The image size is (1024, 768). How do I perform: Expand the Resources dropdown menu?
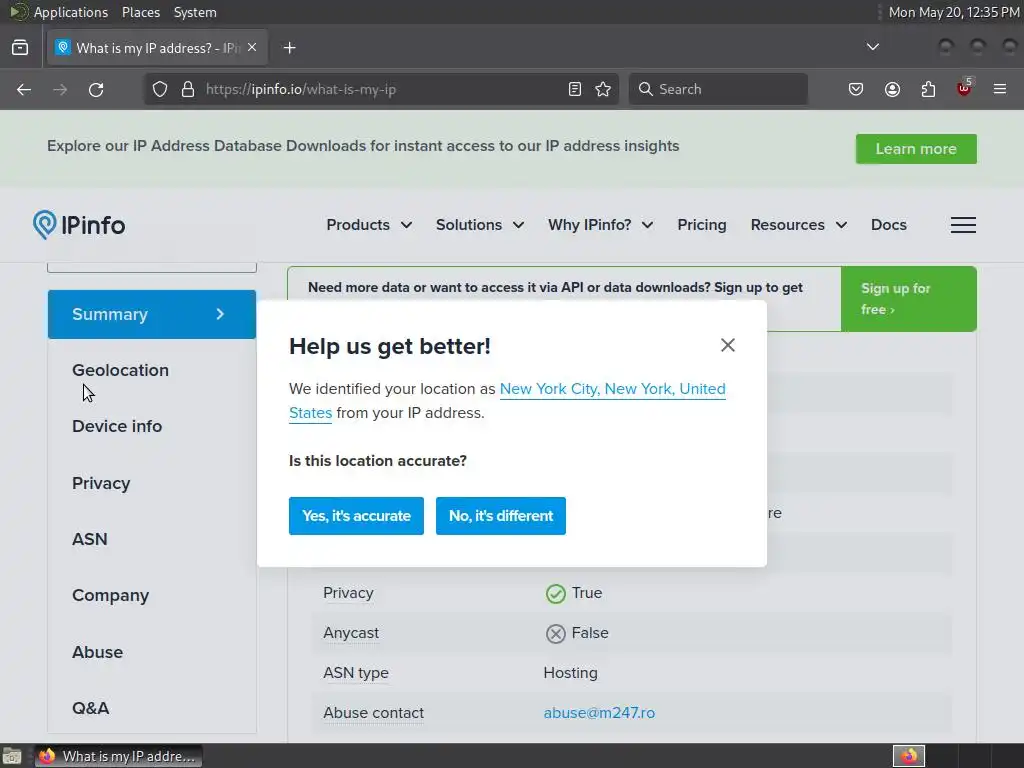pos(799,225)
